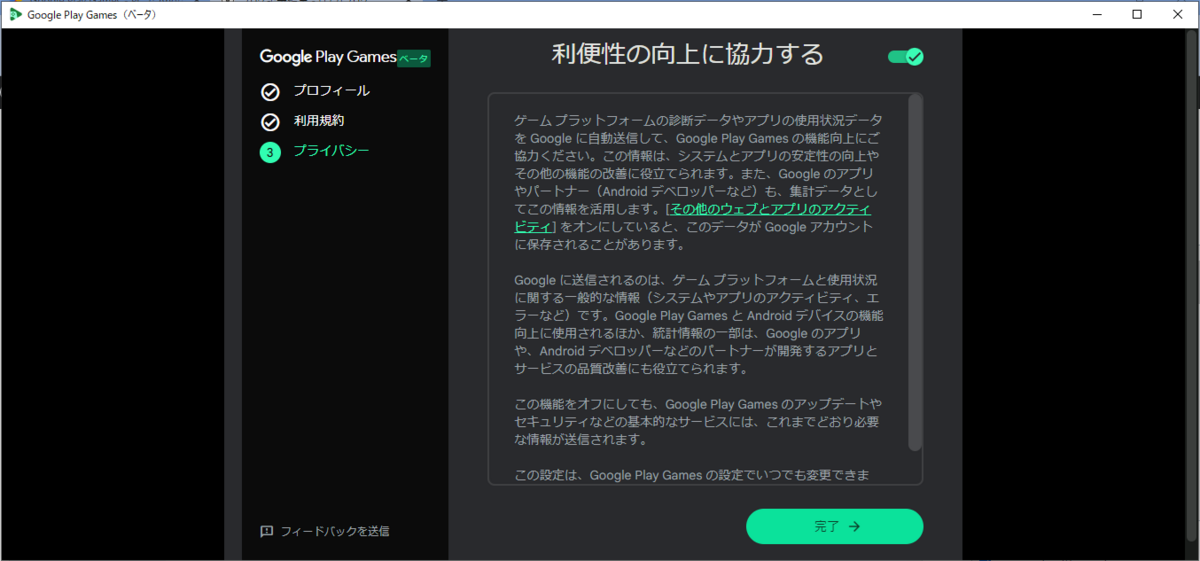The image size is (1200, 561).
Task: Click the ベータ badge
Action: click(x=414, y=59)
